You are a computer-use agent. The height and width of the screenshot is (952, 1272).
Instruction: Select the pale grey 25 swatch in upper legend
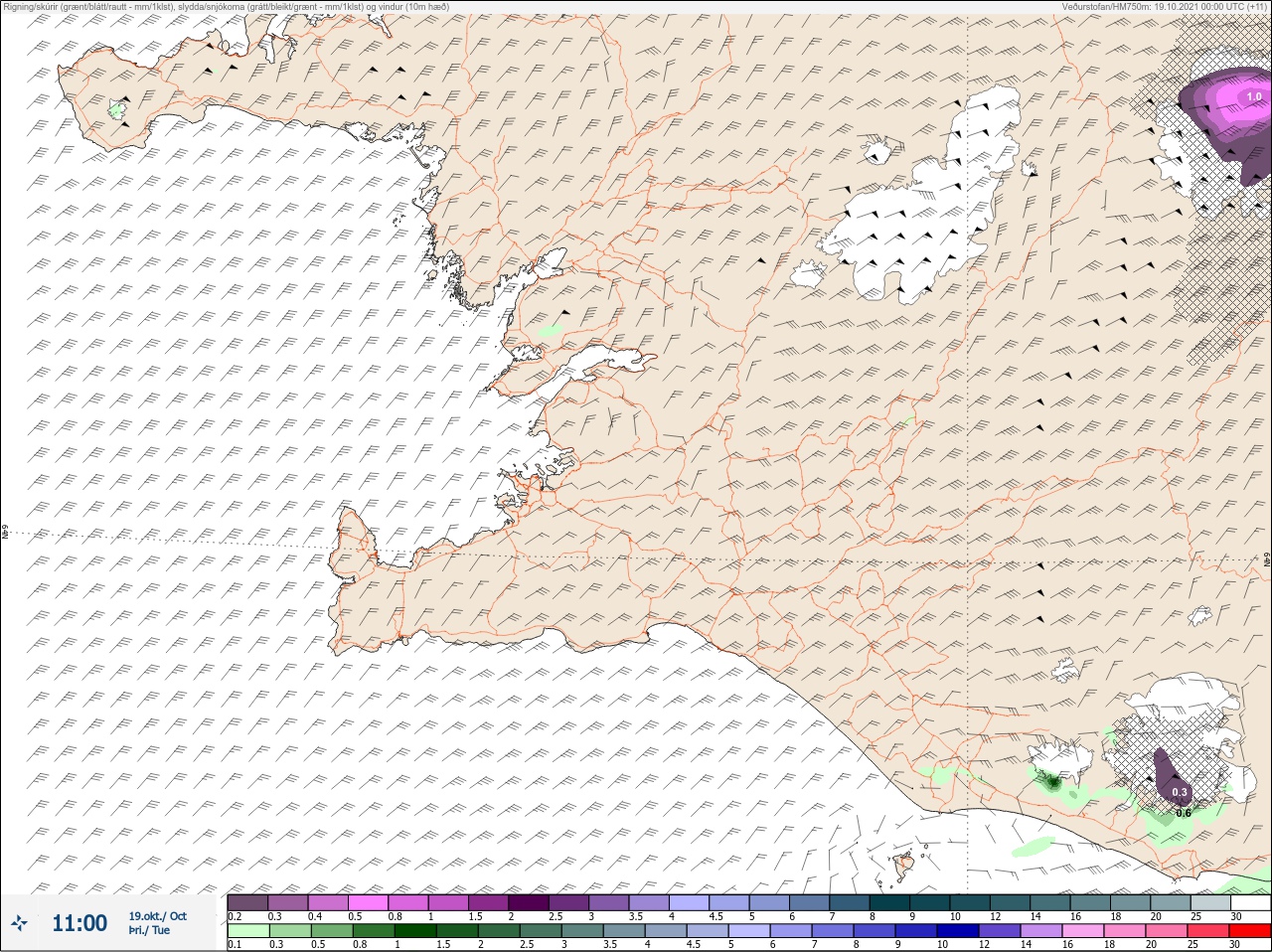pyautogui.click(x=1209, y=902)
